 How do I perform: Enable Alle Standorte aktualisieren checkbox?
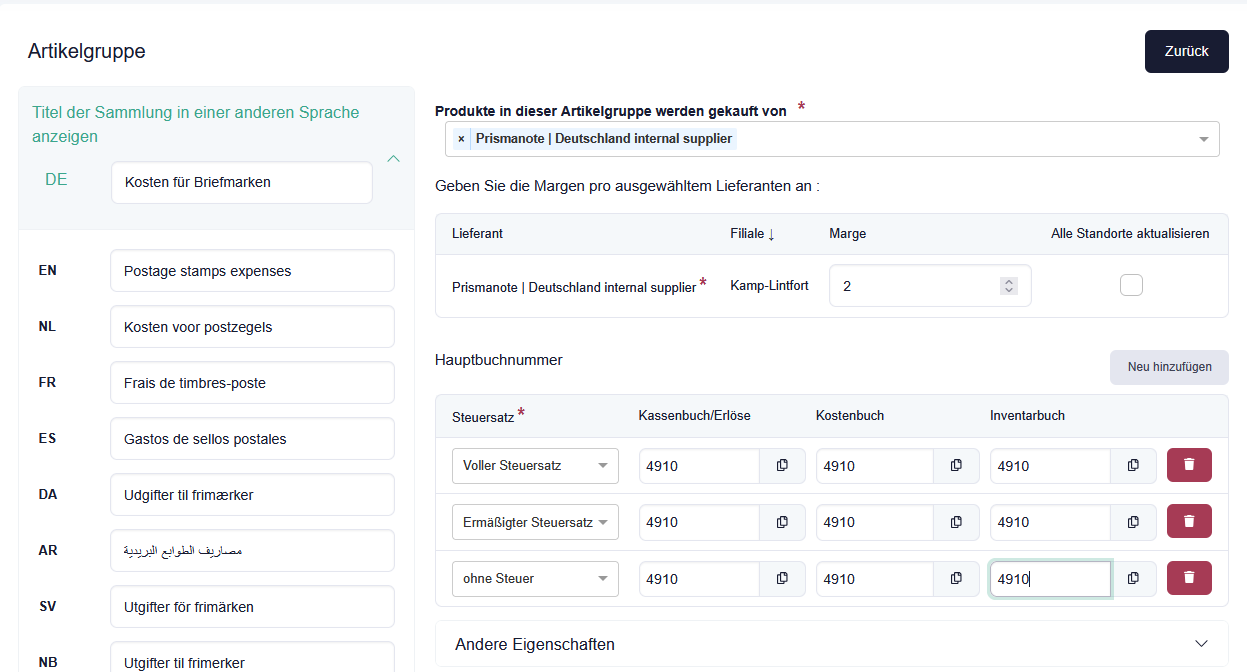click(1131, 286)
